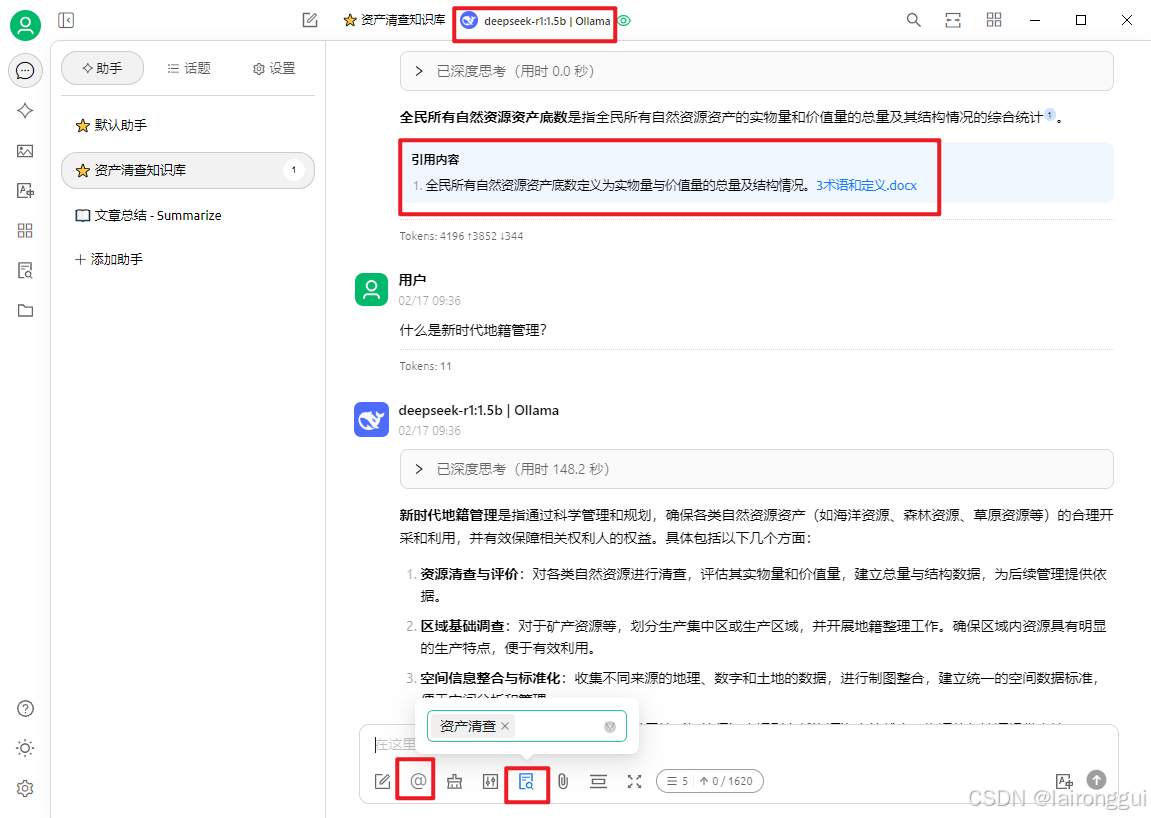1151x818 pixels.
Task: Open the settings gear in left sidebar
Action: 25,789
